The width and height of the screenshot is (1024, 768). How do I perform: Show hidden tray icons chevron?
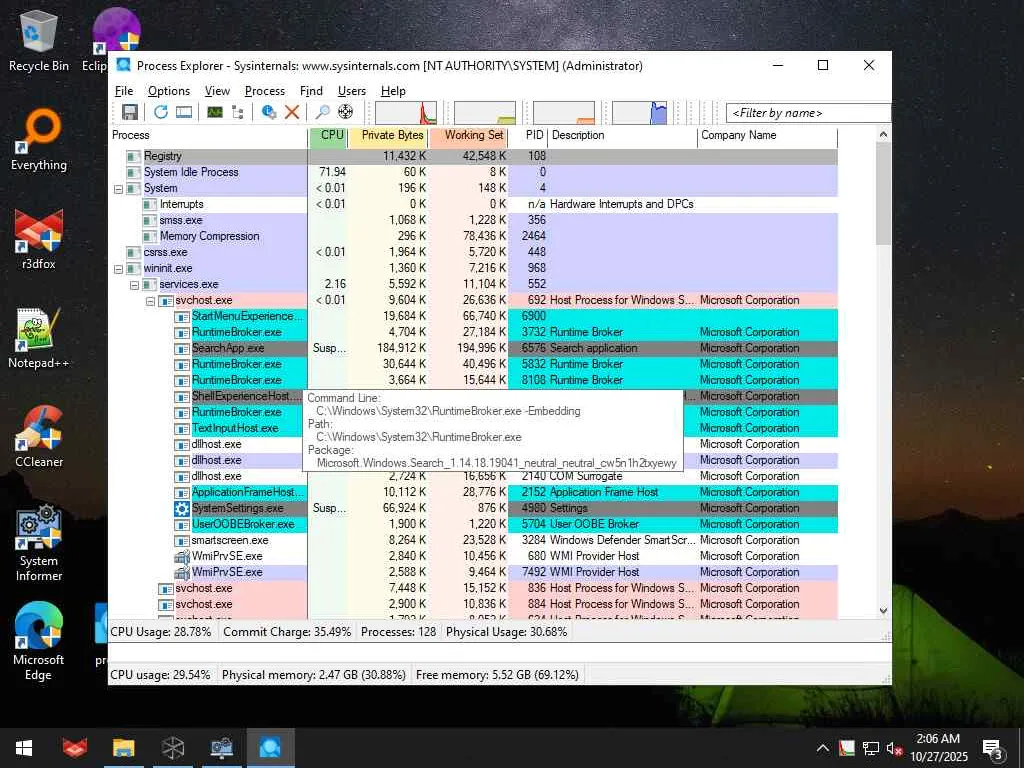coord(823,748)
